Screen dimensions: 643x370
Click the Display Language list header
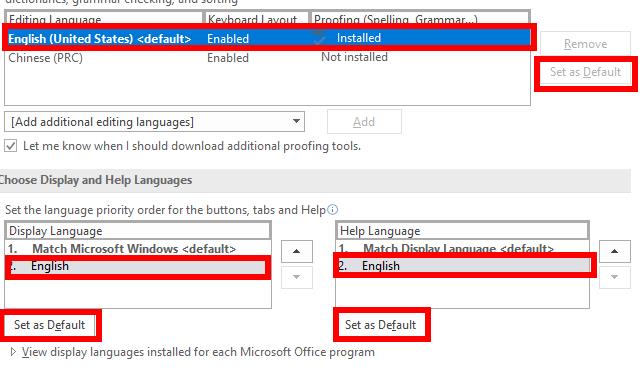[138, 231]
